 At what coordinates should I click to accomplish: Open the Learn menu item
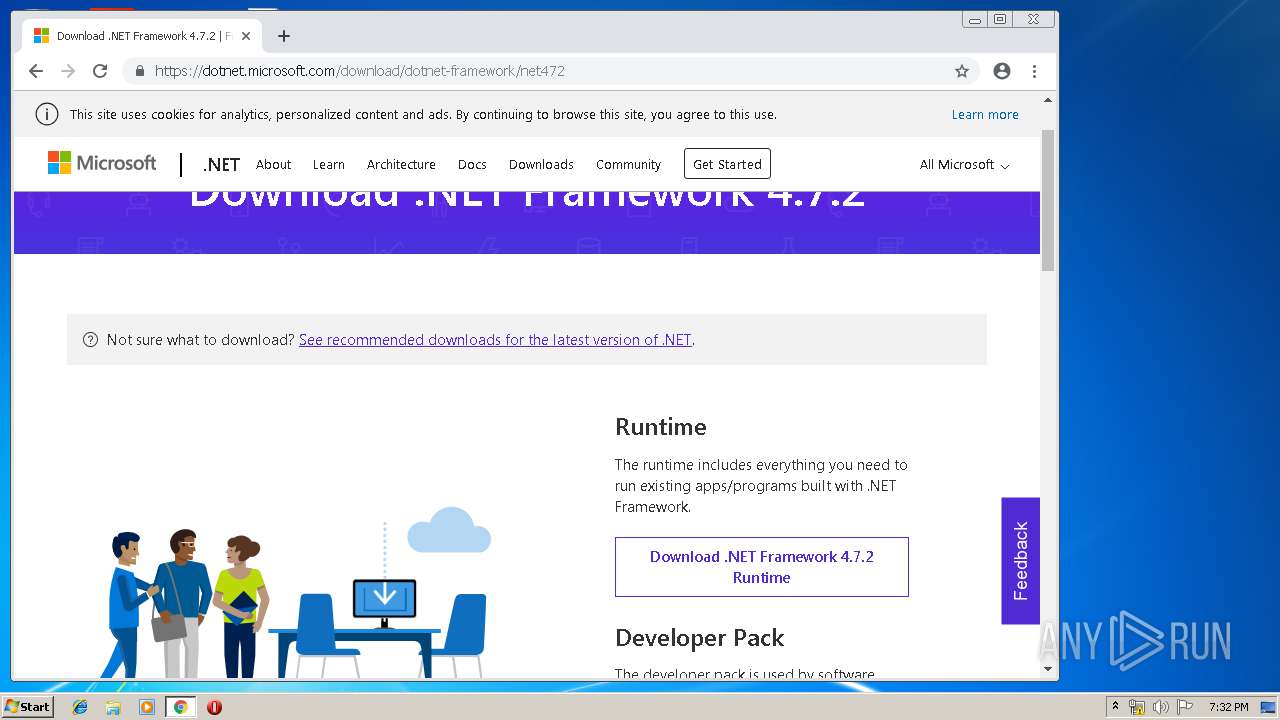tap(328, 164)
